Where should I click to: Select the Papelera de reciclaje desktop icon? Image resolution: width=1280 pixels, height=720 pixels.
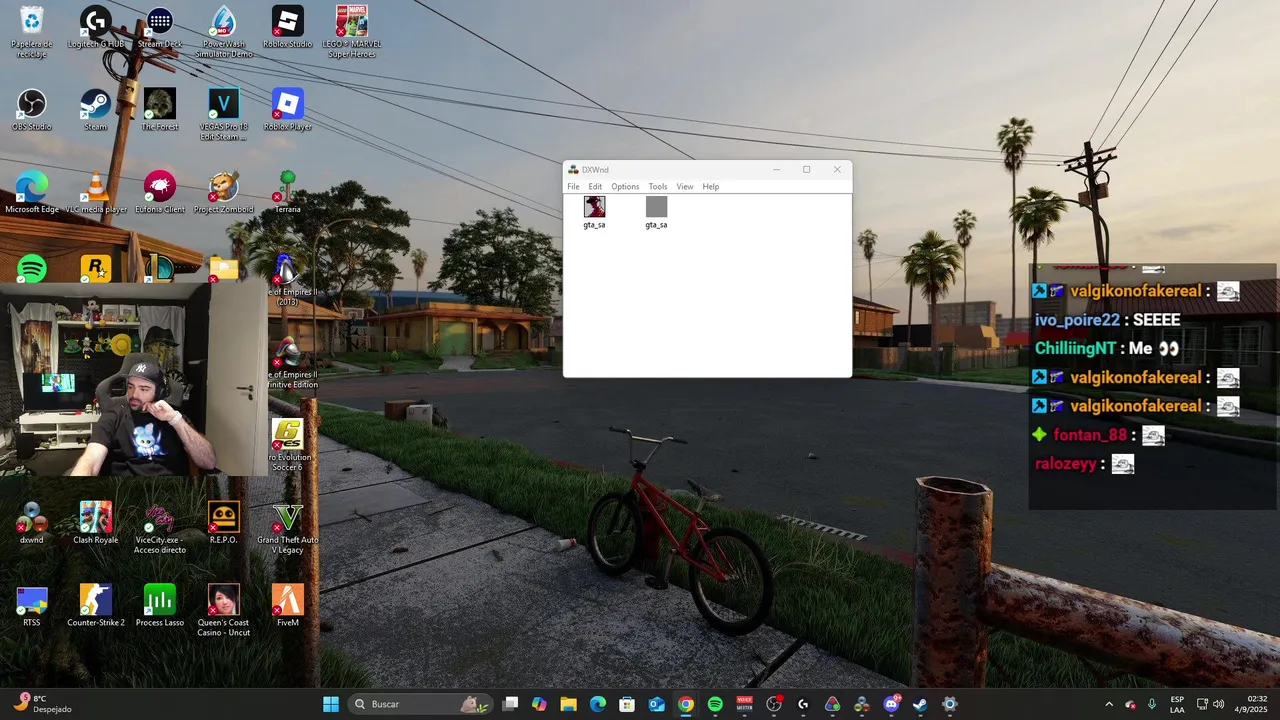[32, 32]
